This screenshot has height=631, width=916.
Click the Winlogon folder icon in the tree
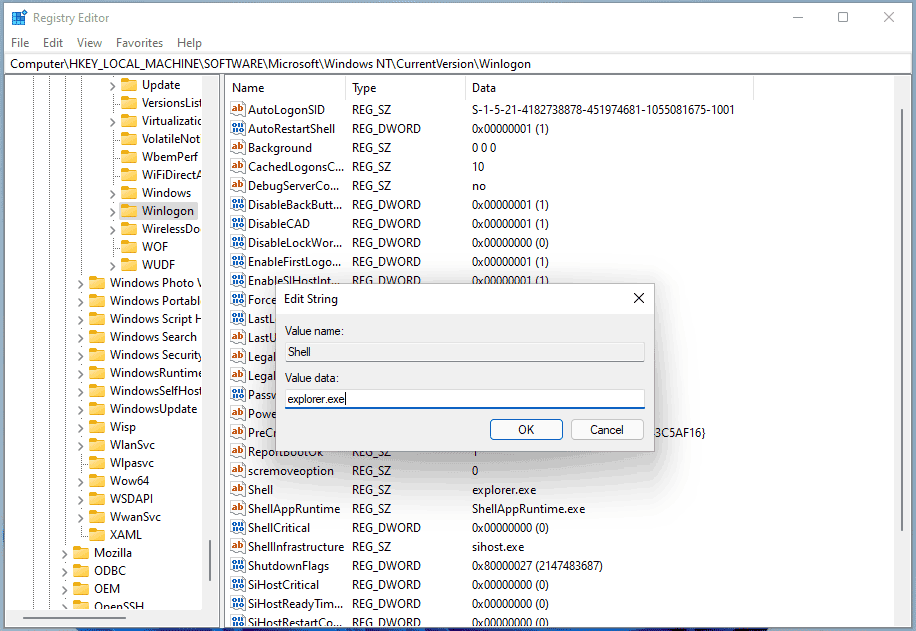click(x=131, y=210)
